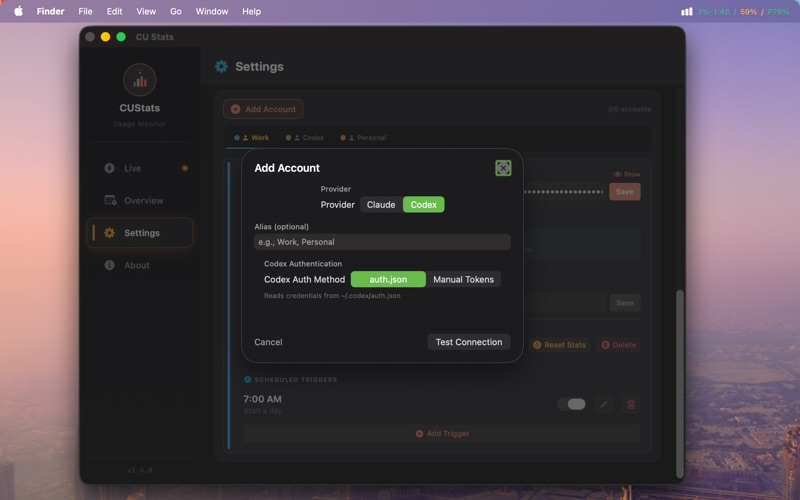
Task: Click the Add Account button behind dialog
Action: tap(263, 109)
